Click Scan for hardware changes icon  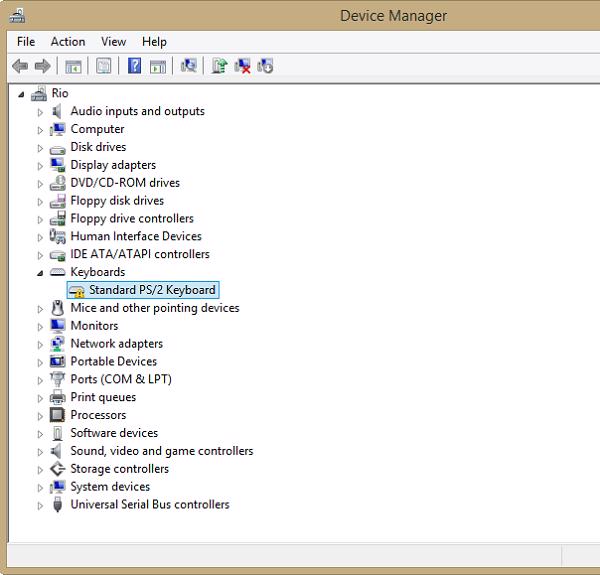(188, 66)
